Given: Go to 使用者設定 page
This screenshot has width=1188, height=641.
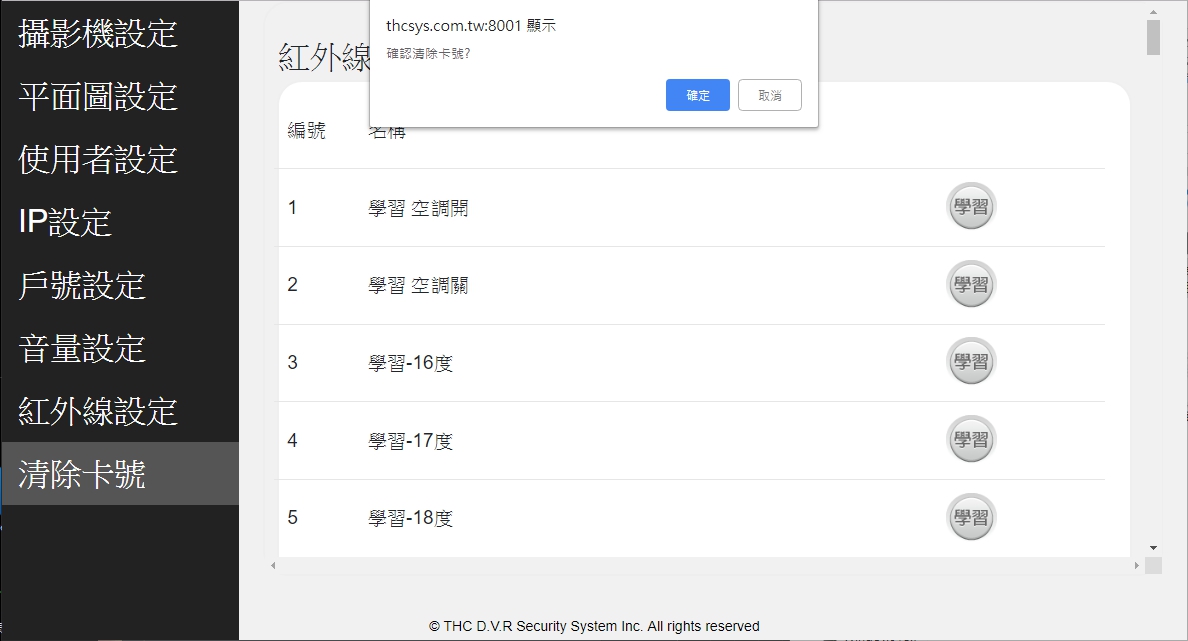Looking at the screenshot, I should [x=98, y=159].
